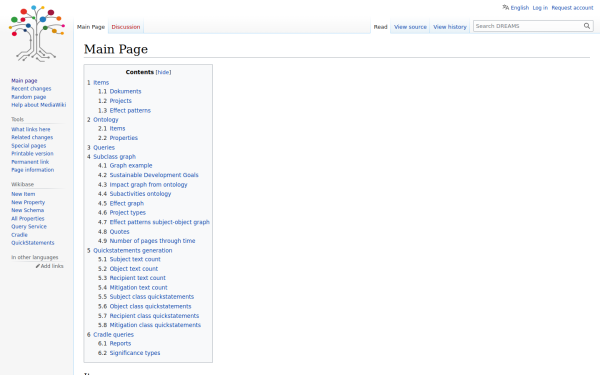Select the Read tab
The height and width of the screenshot is (375, 600).
coord(380,27)
